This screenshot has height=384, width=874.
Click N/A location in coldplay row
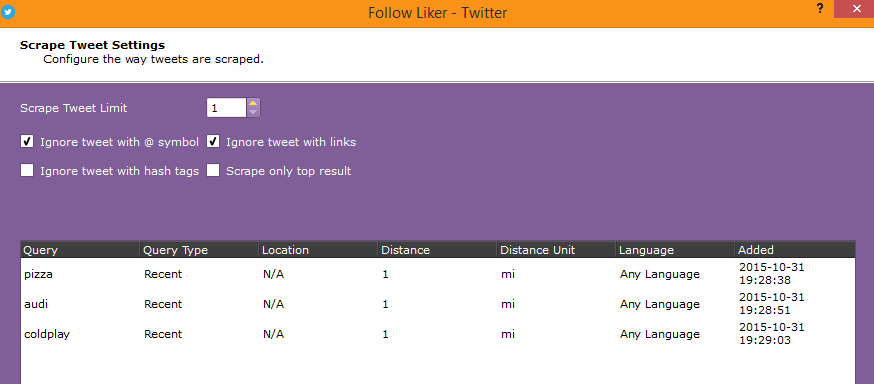click(273, 334)
